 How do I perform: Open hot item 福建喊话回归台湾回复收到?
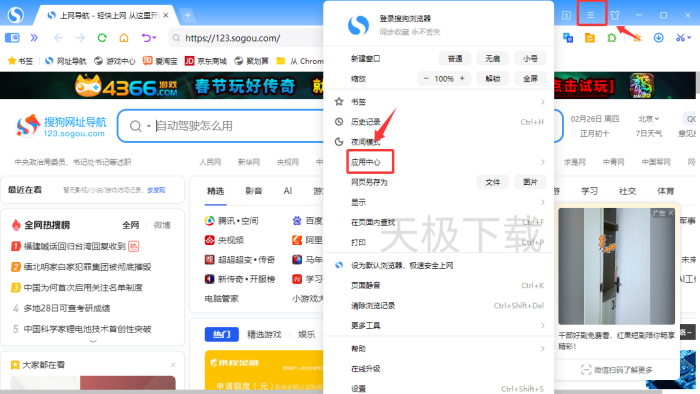[75, 246]
